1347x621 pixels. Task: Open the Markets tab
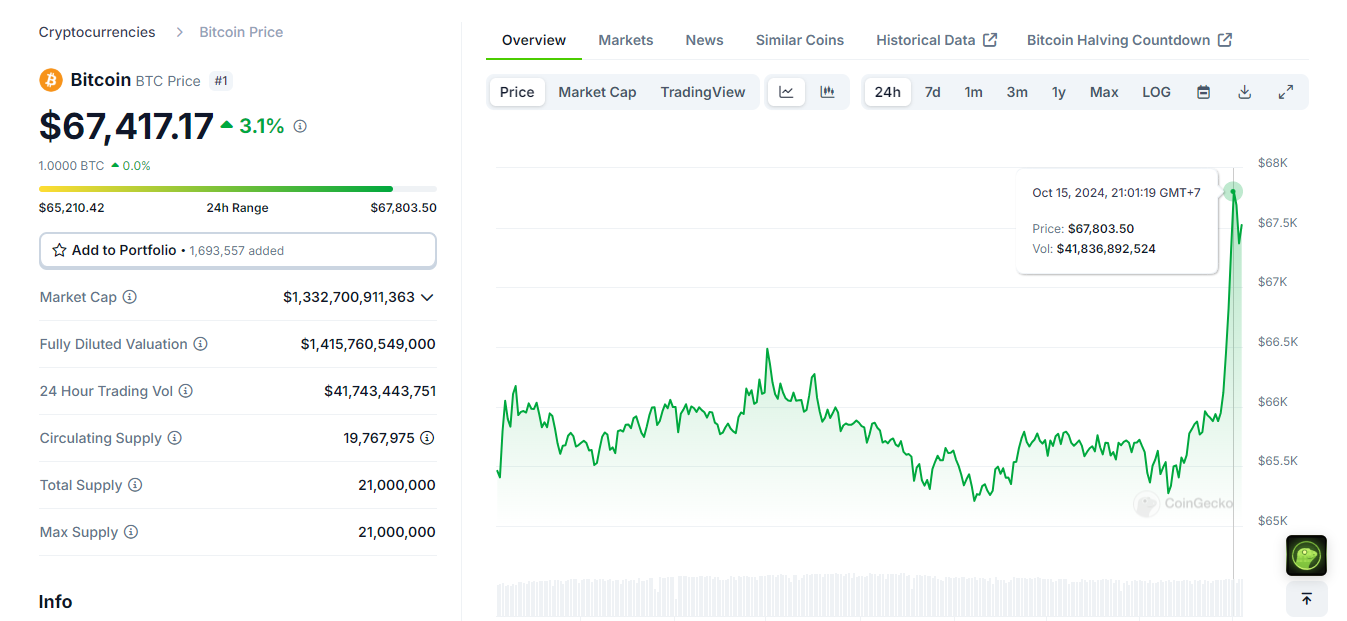626,40
